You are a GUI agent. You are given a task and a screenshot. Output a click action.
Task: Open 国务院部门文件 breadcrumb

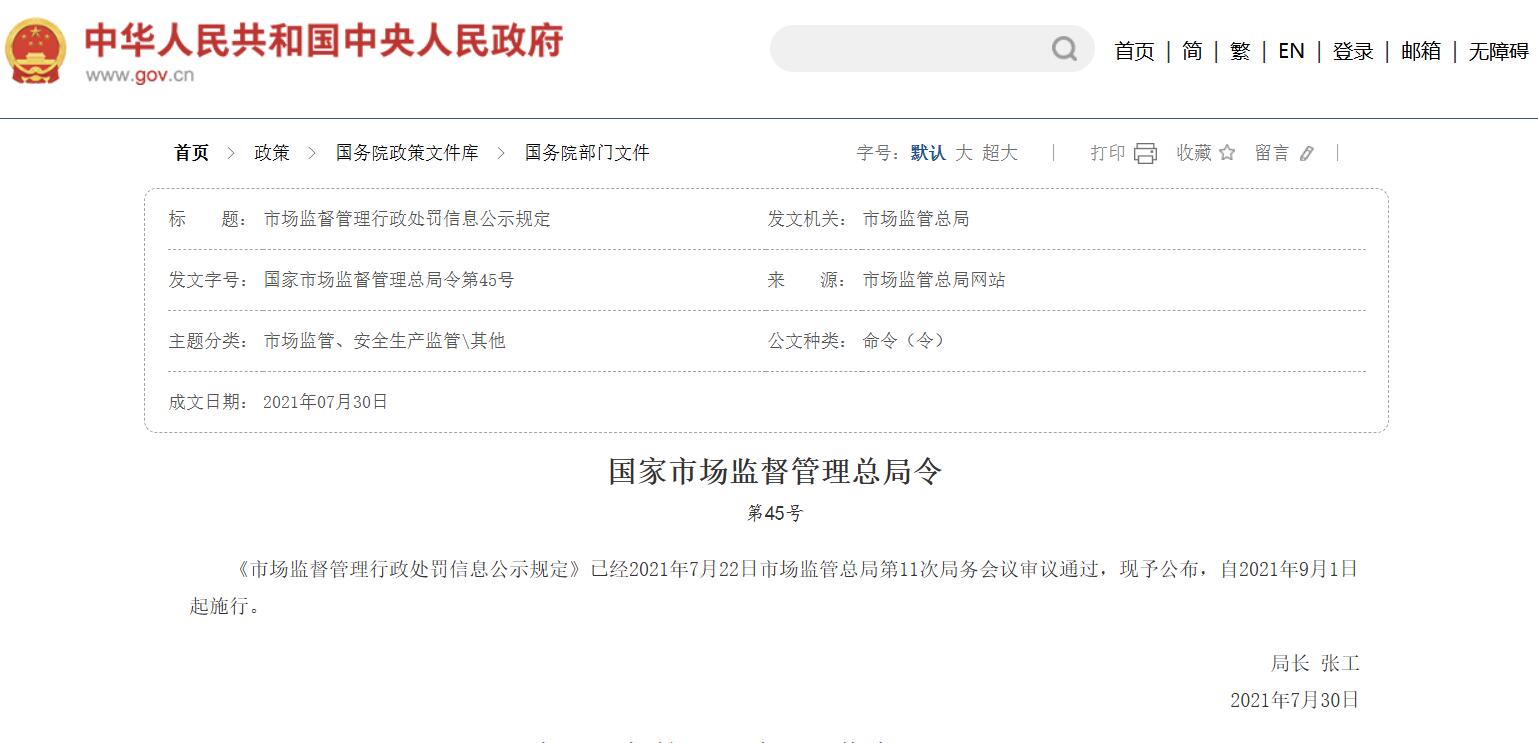[587, 153]
